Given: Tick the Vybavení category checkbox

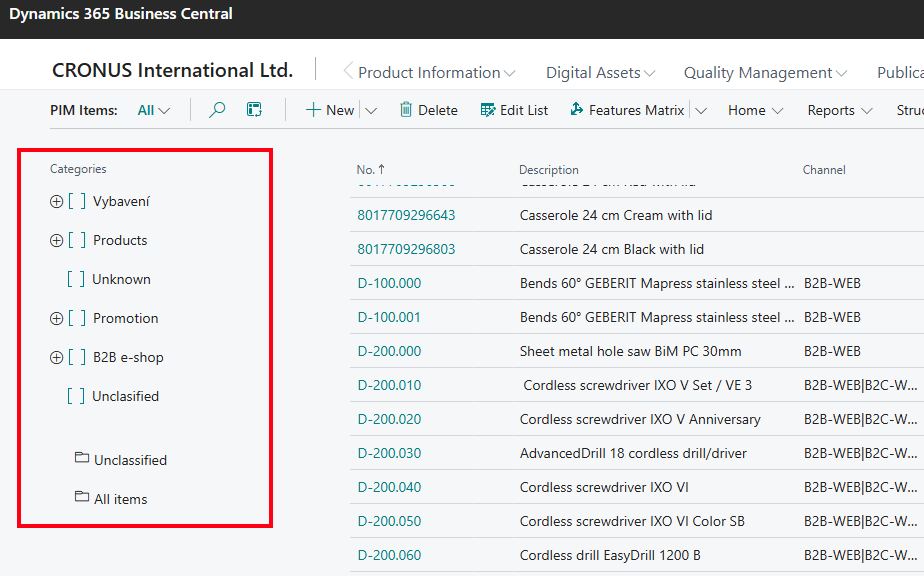Looking at the screenshot, I should (77, 202).
